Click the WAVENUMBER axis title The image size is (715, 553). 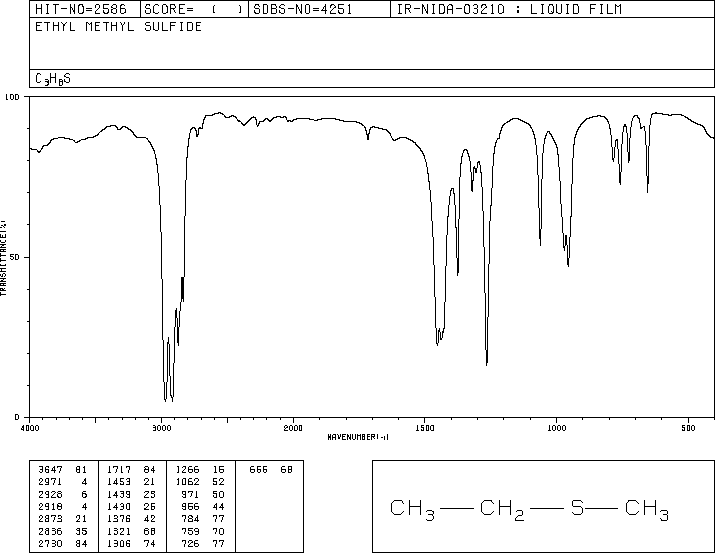[358, 437]
